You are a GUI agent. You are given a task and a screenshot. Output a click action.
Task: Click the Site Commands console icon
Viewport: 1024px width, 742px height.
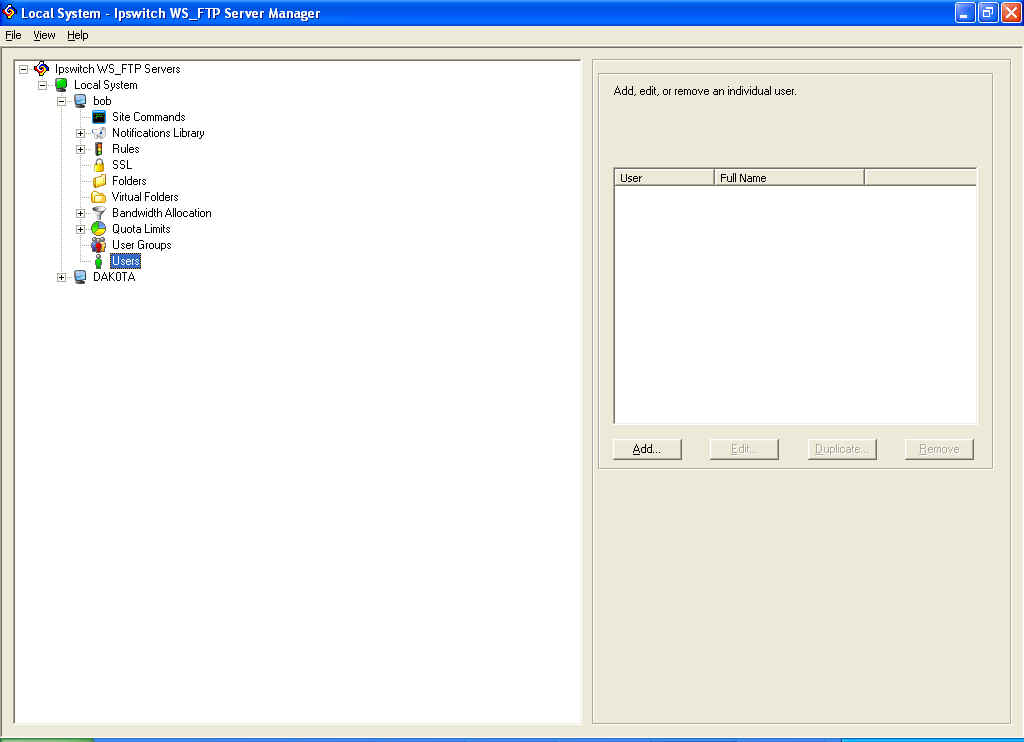point(99,117)
